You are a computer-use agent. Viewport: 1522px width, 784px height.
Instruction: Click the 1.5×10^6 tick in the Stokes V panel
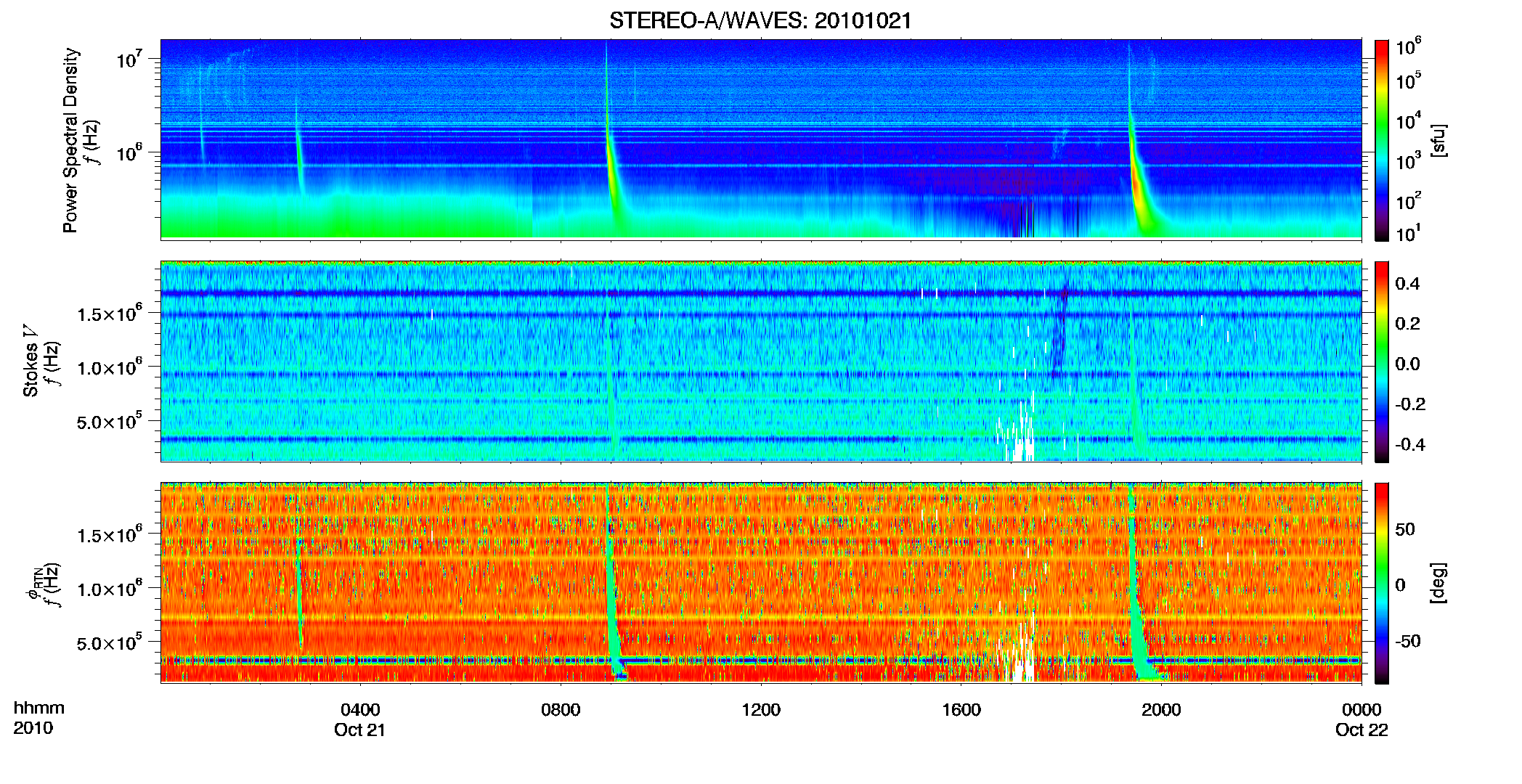(x=109, y=312)
